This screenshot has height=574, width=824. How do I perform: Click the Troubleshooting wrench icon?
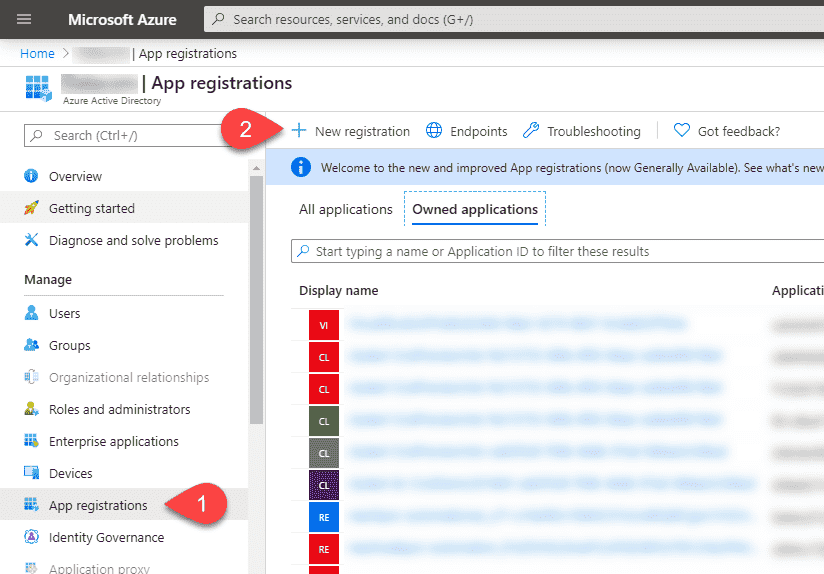point(531,130)
